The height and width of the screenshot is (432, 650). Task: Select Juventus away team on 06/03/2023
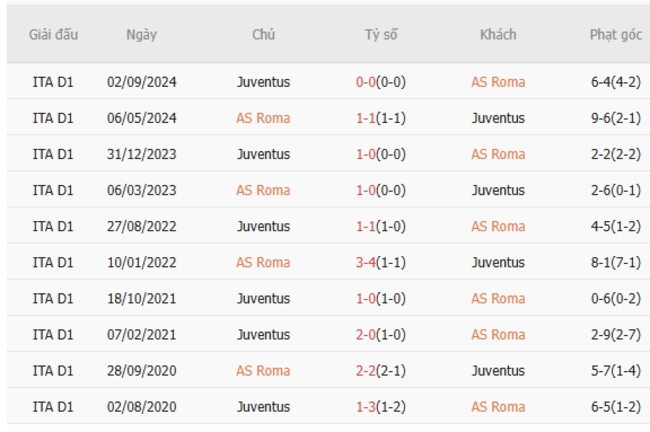[498, 190]
